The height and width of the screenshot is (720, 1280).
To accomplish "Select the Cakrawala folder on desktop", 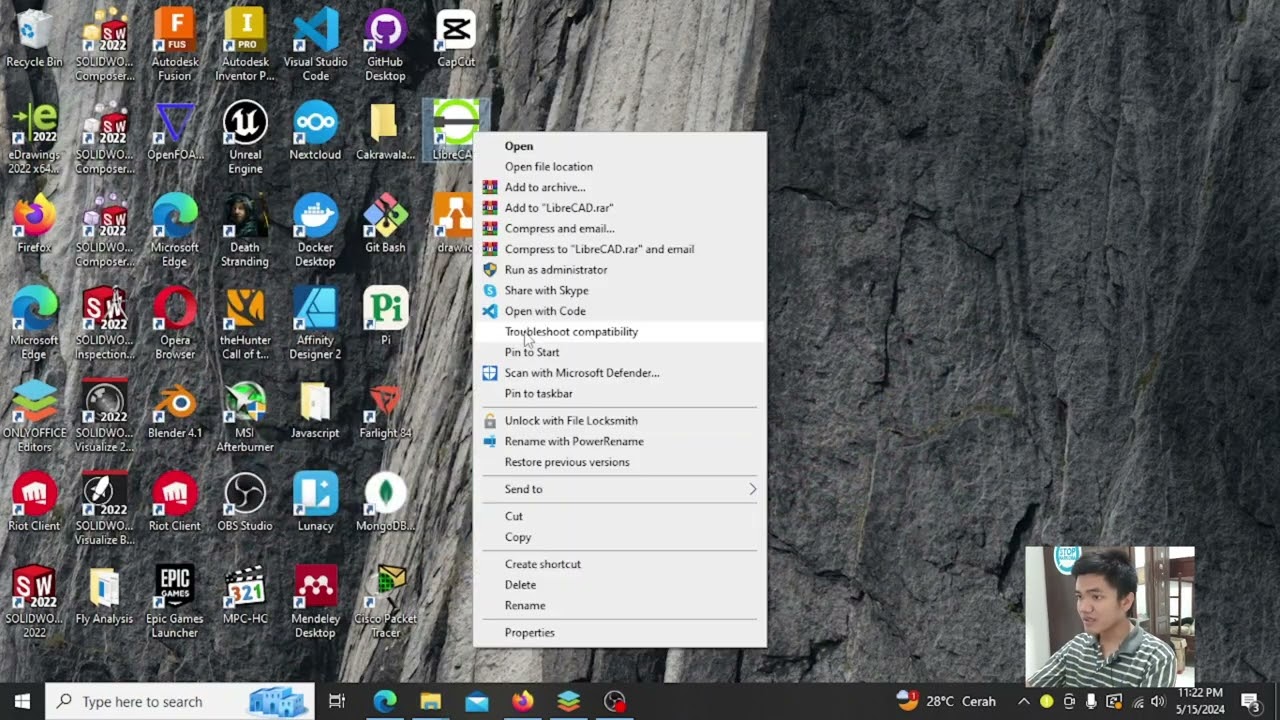I will click(385, 132).
